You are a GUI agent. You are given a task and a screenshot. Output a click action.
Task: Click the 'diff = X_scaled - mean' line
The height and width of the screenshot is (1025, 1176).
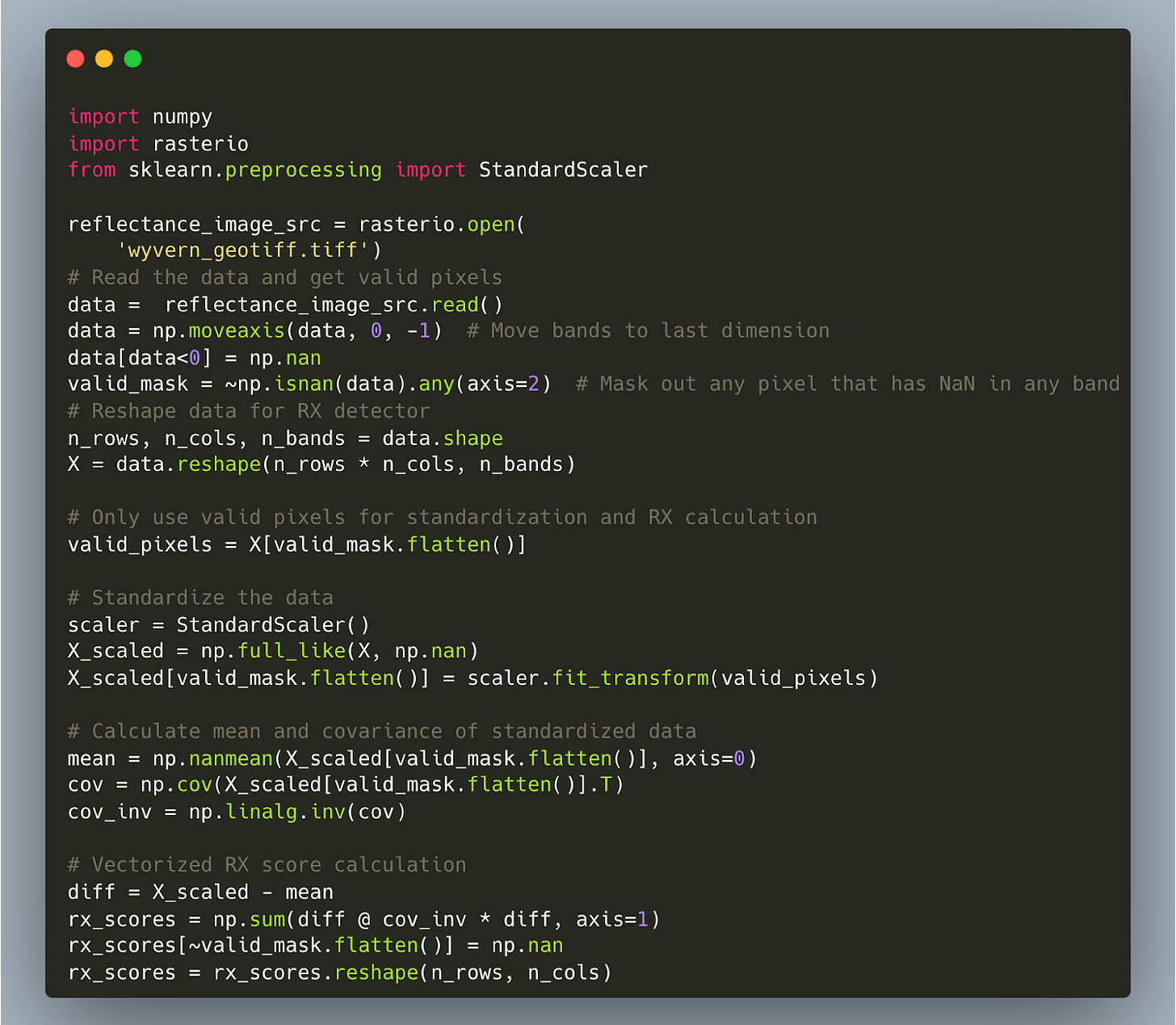[x=200, y=893]
